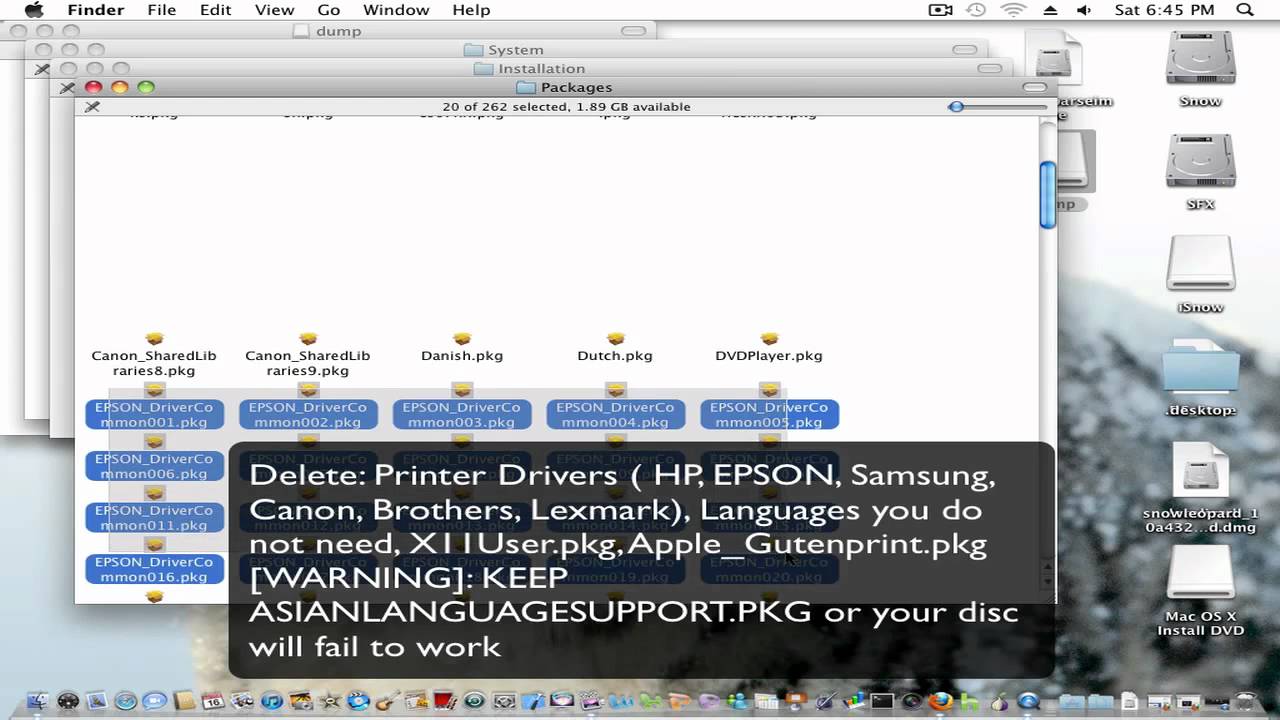This screenshot has height=720, width=1280.
Task: Click EPSON_DriverCommon004.pkg file name
Action: click(x=615, y=415)
